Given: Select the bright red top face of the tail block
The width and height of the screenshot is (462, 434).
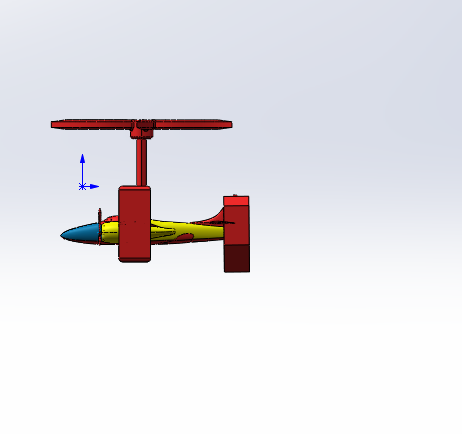Looking at the screenshot, I should click(x=236, y=201).
